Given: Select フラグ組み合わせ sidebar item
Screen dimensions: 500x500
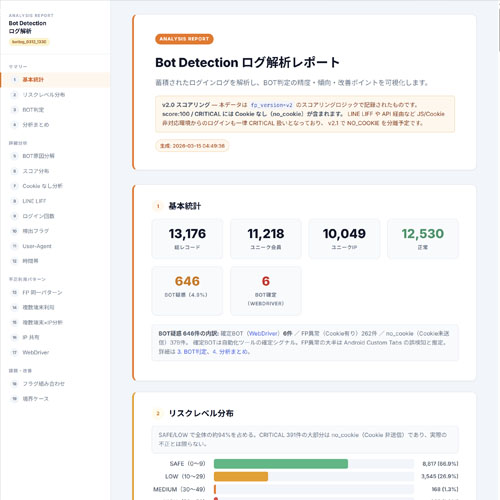Looking at the screenshot, I should 55,384.
